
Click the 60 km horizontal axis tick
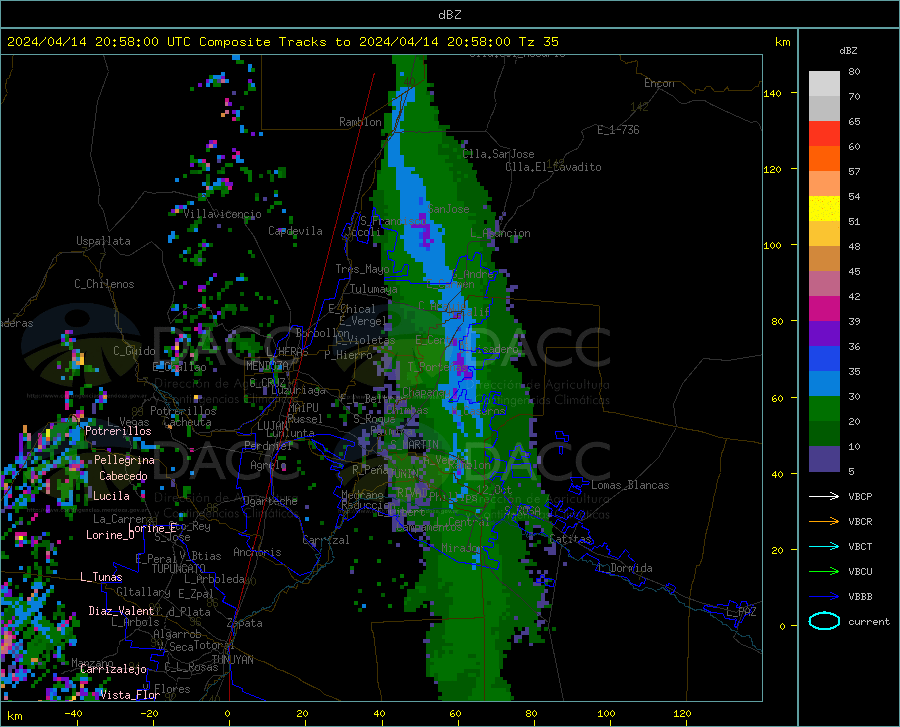pyautogui.click(x=455, y=713)
